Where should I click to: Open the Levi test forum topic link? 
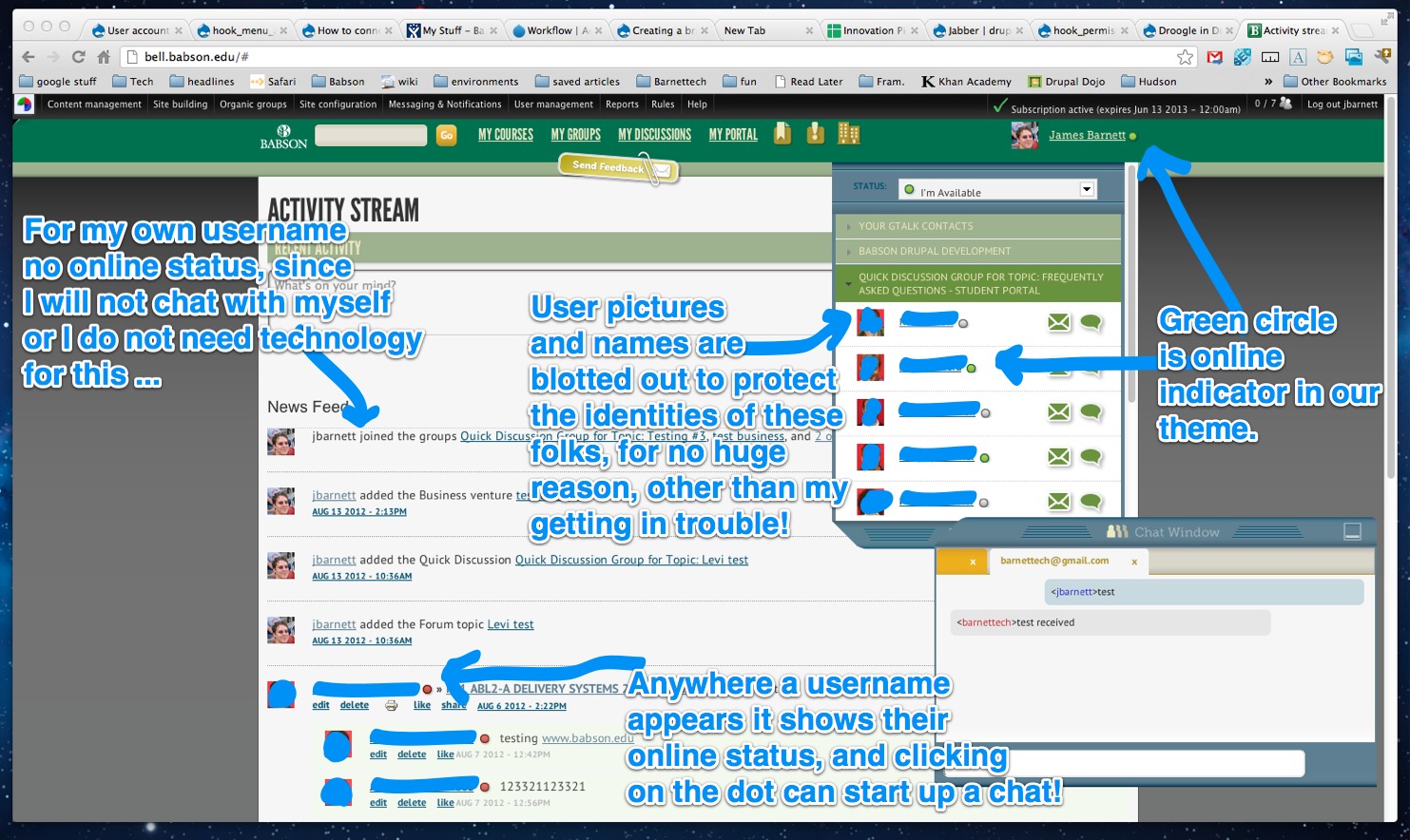pos(510,624)
